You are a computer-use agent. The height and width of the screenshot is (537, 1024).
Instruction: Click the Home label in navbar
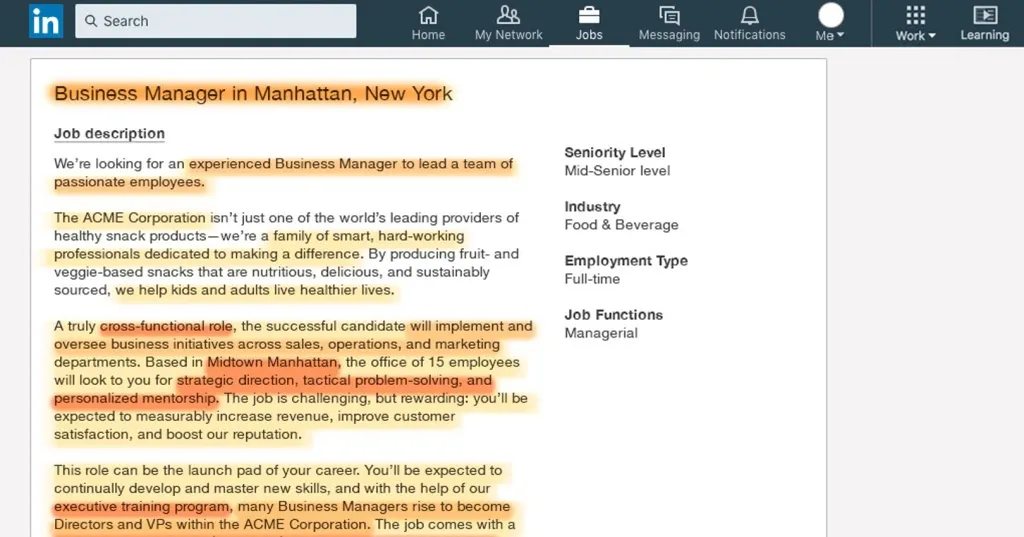pos(428,35)
